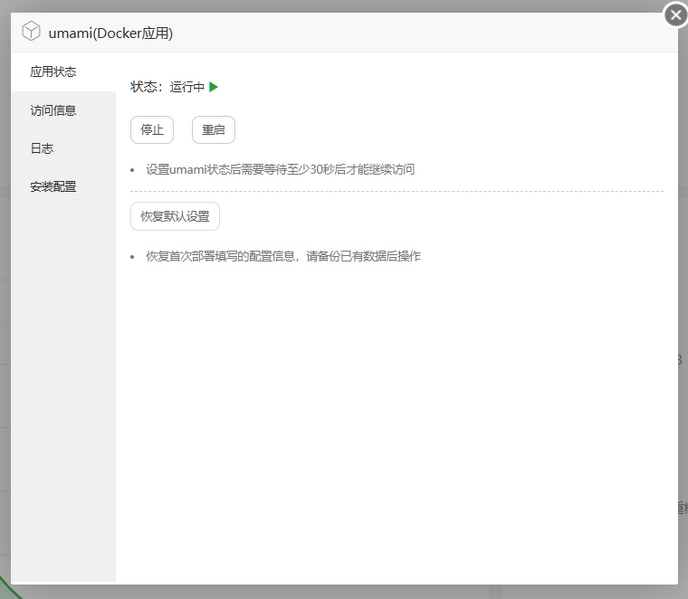This screenshot has width=688, height=599.
Task: Click the bullet point before 恢复首次部署 note
Action: click(133, 257)
